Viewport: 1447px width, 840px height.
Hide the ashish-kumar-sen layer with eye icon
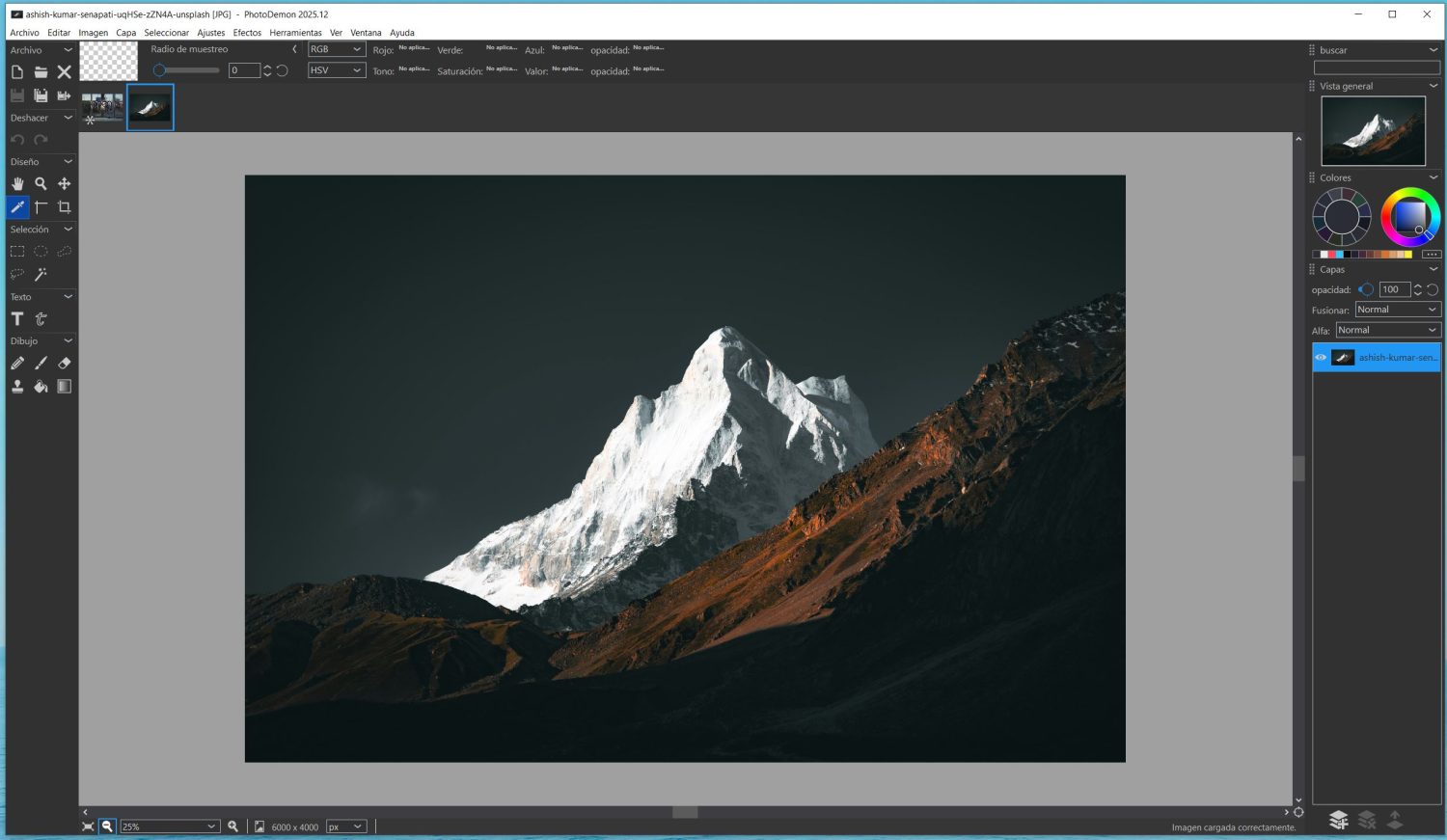click(x=1321, y=358)
